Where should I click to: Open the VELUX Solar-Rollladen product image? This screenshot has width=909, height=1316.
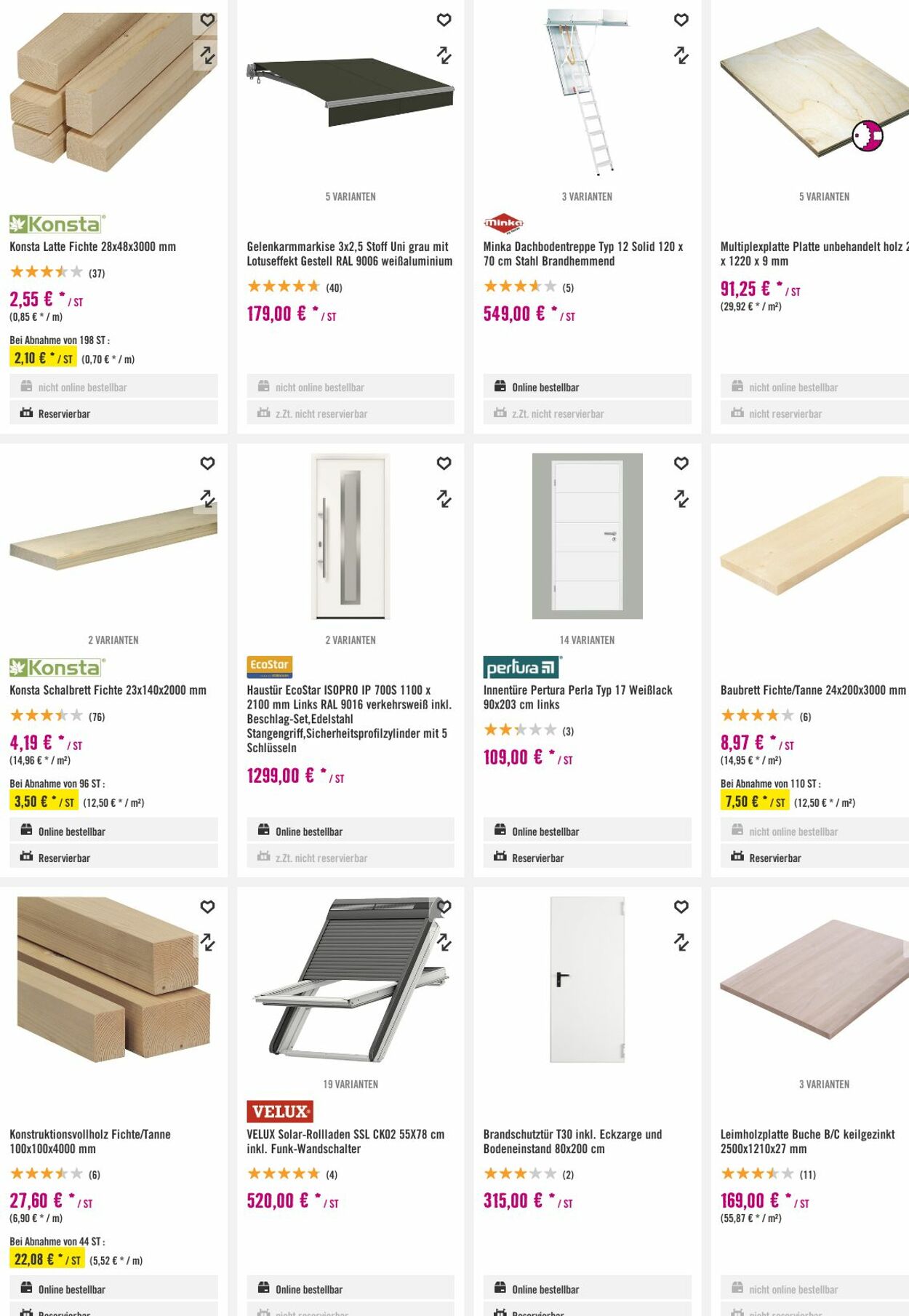click(x=351, y=979)
